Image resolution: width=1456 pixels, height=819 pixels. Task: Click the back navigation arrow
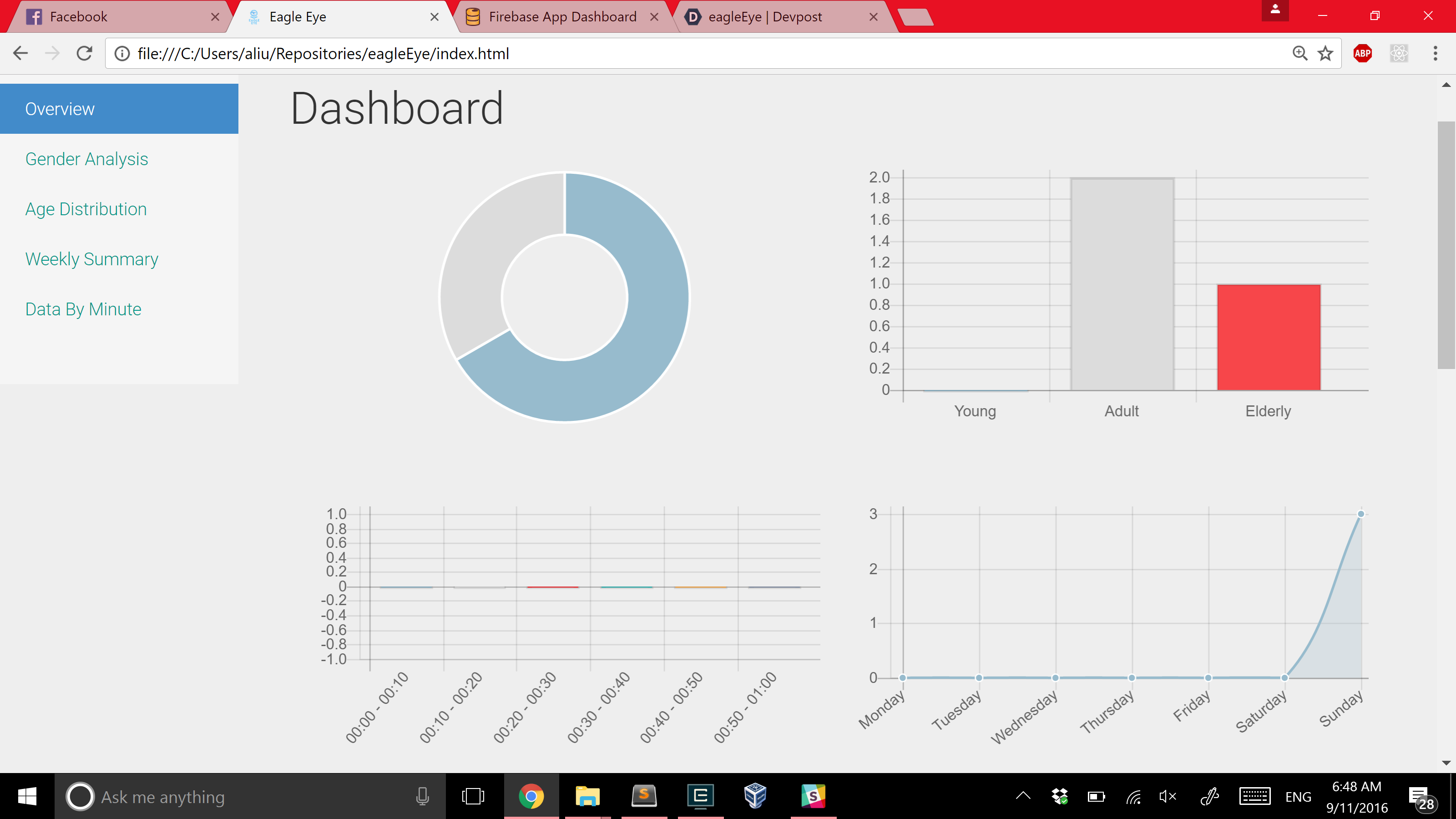point(20,54)
